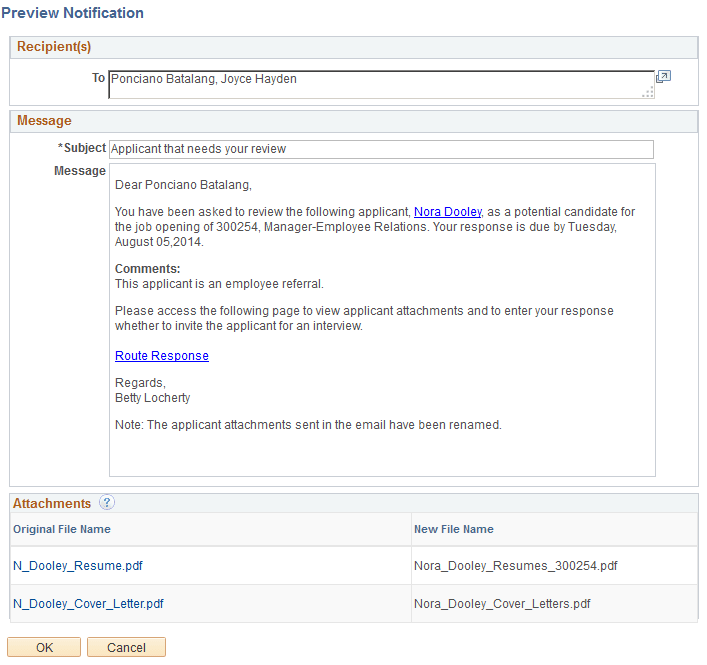
Task: Click the OK button
Action: coord(44,647)
